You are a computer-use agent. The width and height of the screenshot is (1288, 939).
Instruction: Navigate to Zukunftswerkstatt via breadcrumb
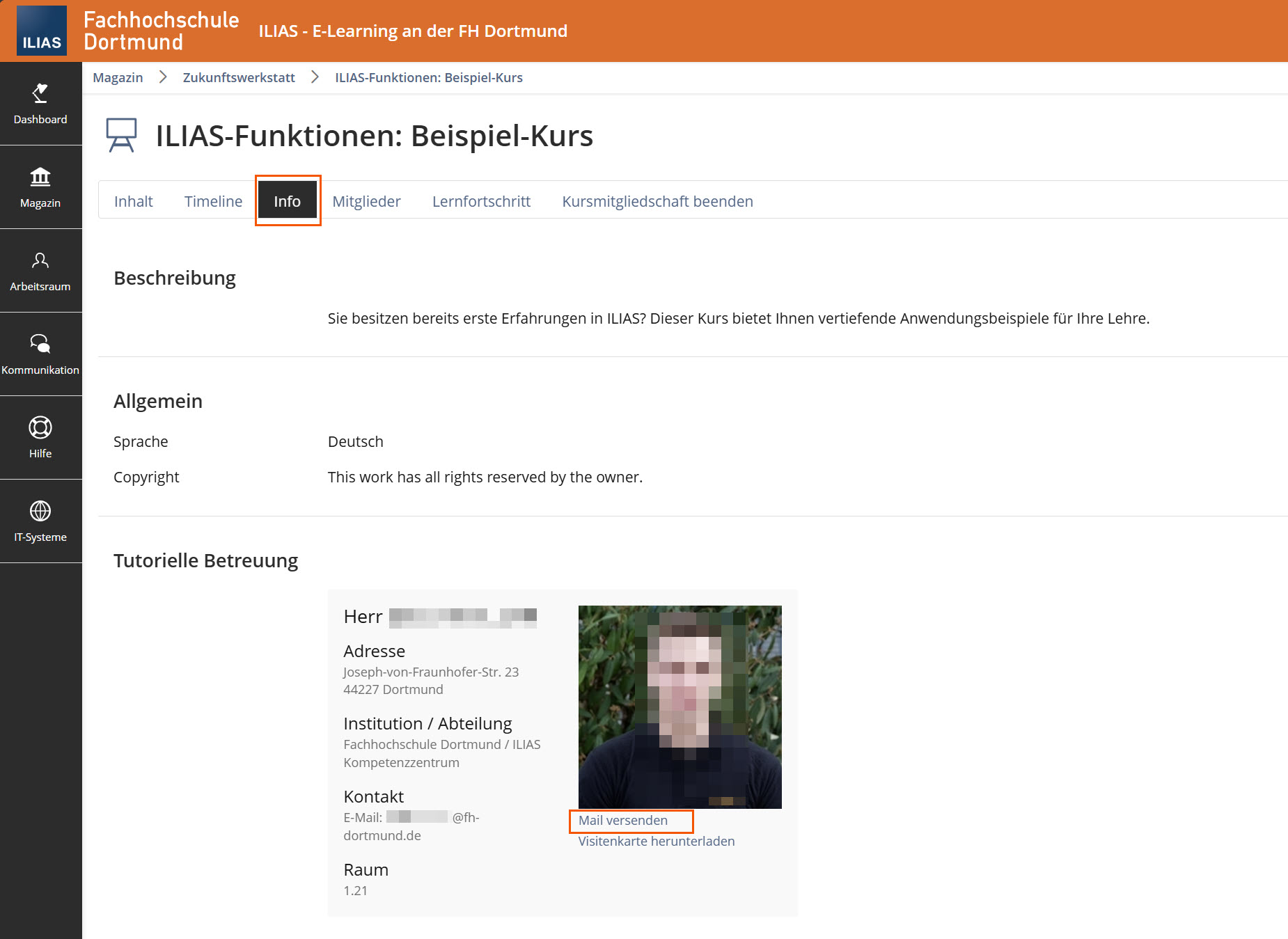(x=239, y=77)
